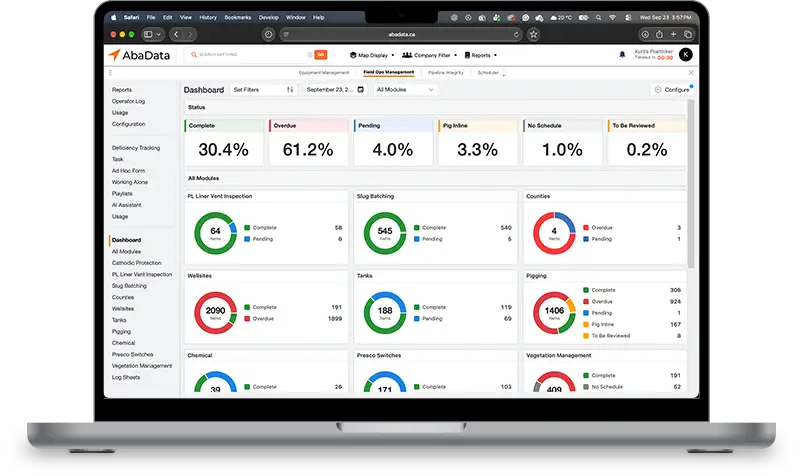Open Log Sheets in sidebar

(x=126, y=378)
